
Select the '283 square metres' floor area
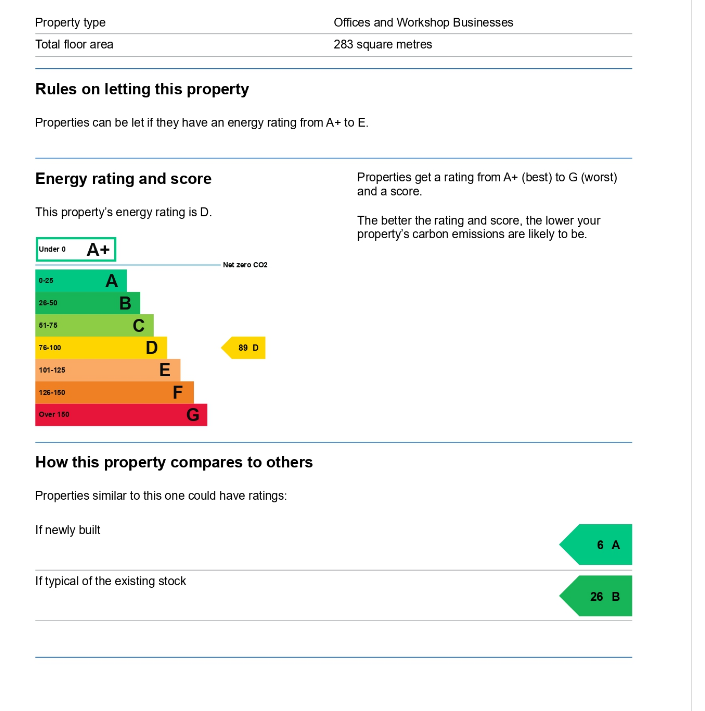(x=383, y=44)
